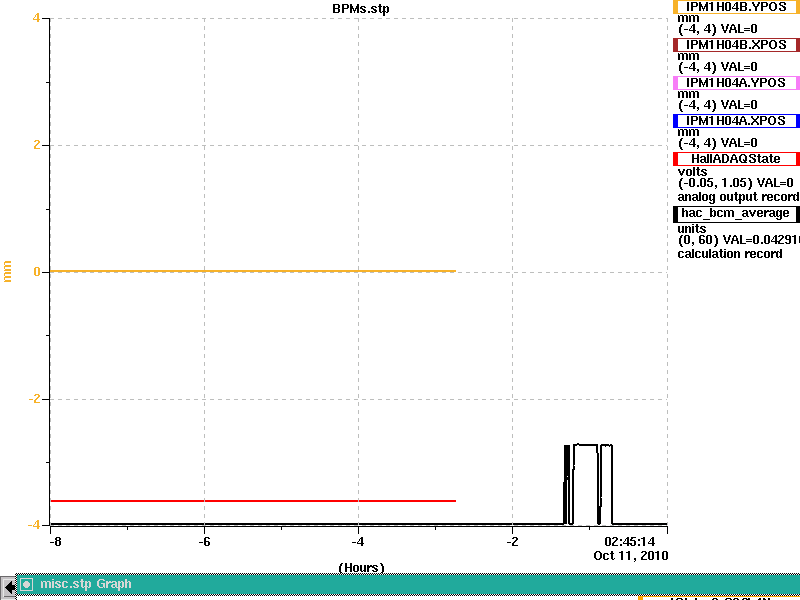
Task: Click the x-axis value -2
Action: click(x=512, y=541)
